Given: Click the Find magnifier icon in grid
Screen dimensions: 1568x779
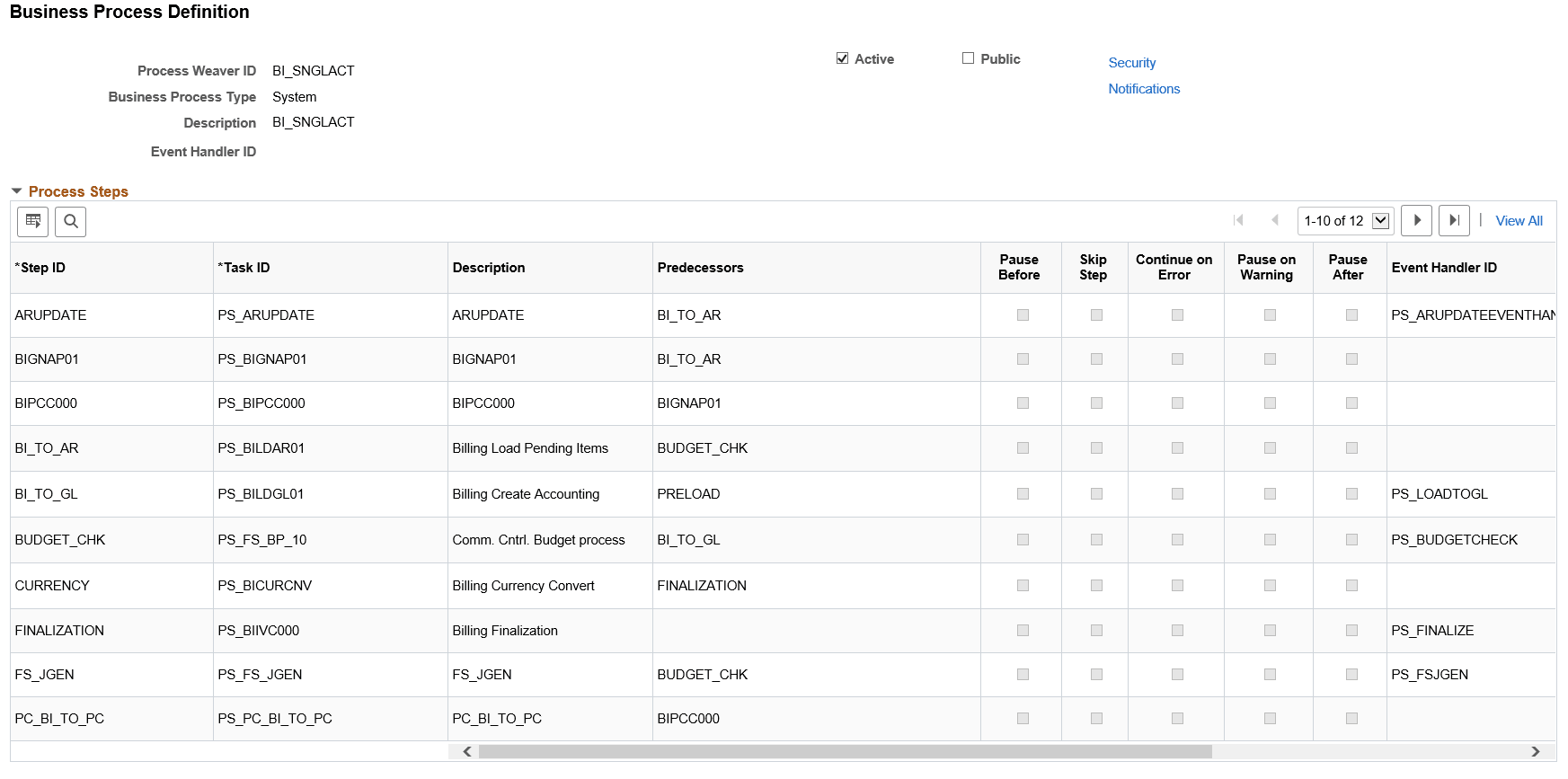Looking at the screenshot, I should (71, 221).
